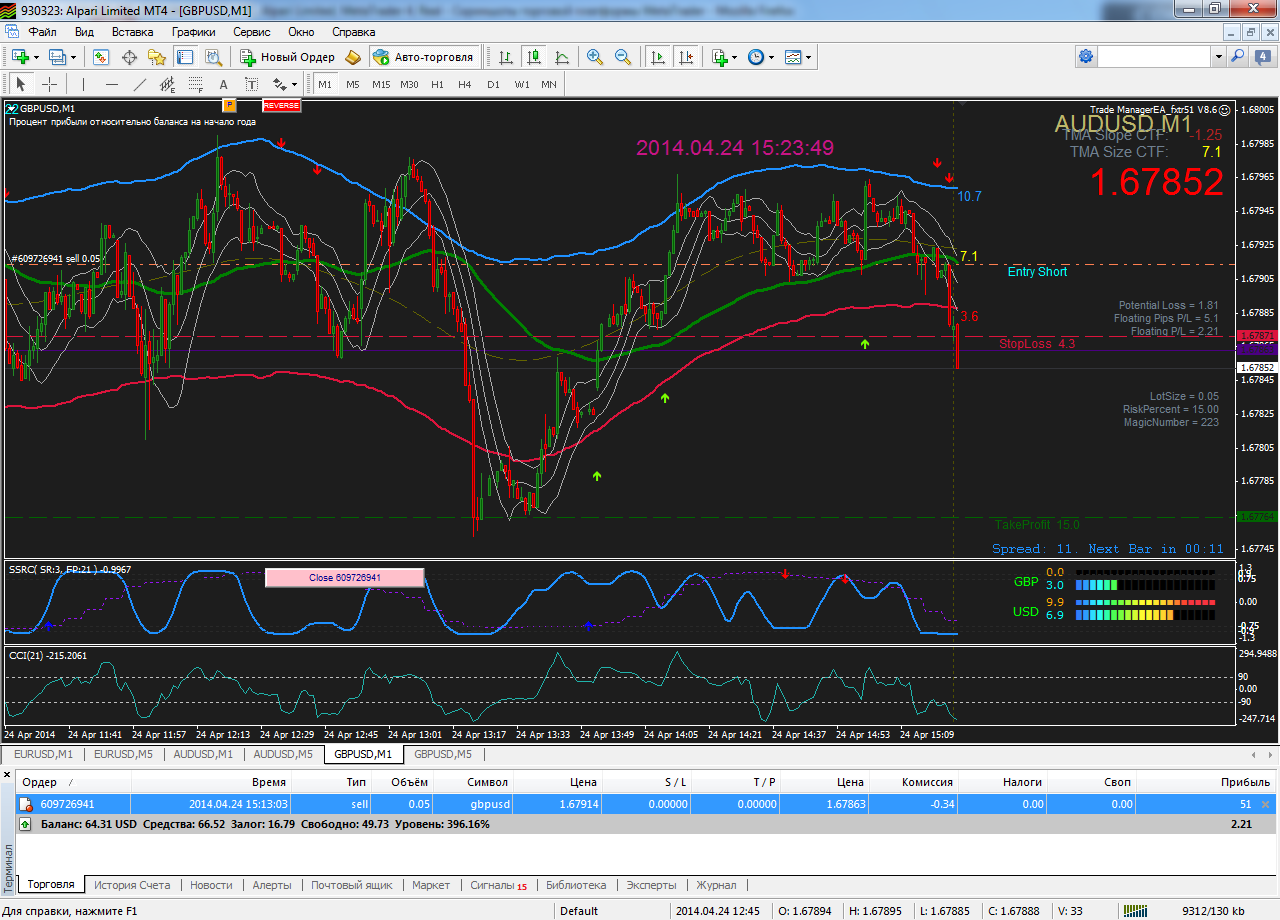The image size is (1280, 920).
Task: Sort orders by Прибыль column header
Action: coord(1245,782)
